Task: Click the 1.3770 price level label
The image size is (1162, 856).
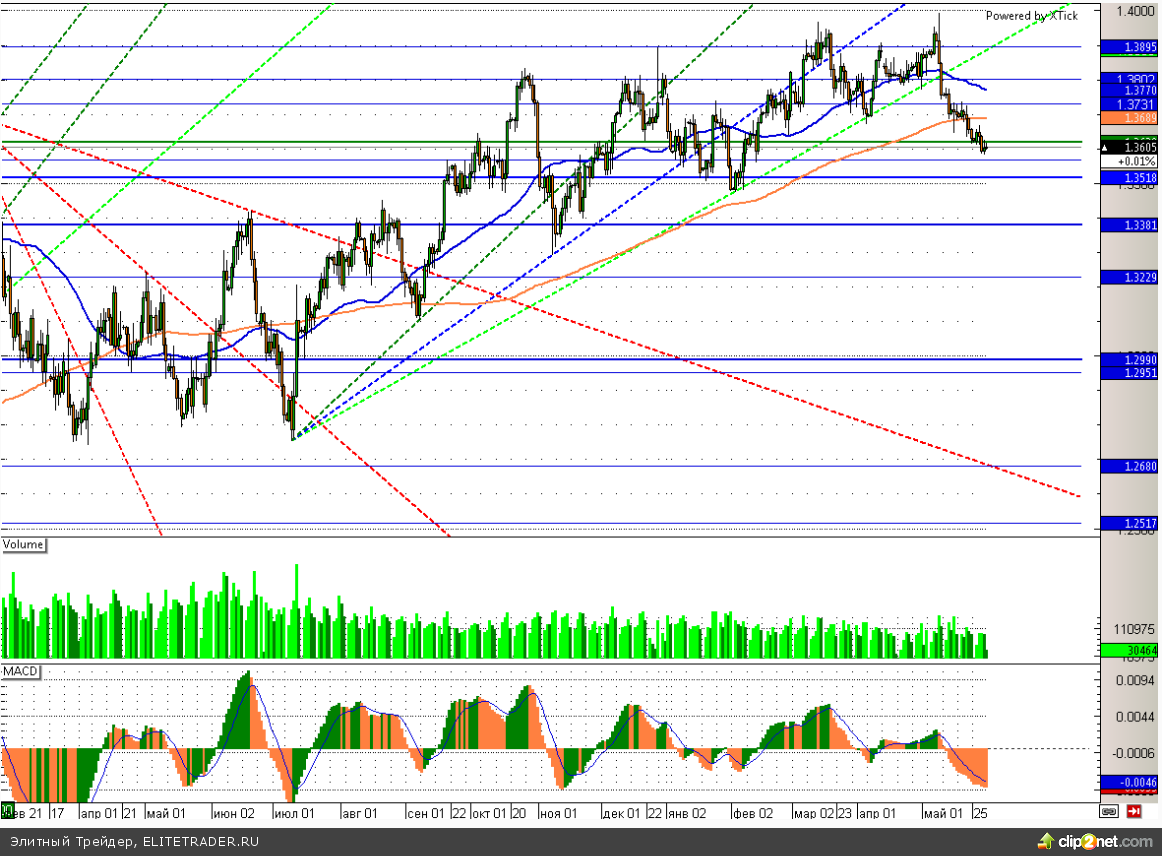Action: pos(1129,90)
